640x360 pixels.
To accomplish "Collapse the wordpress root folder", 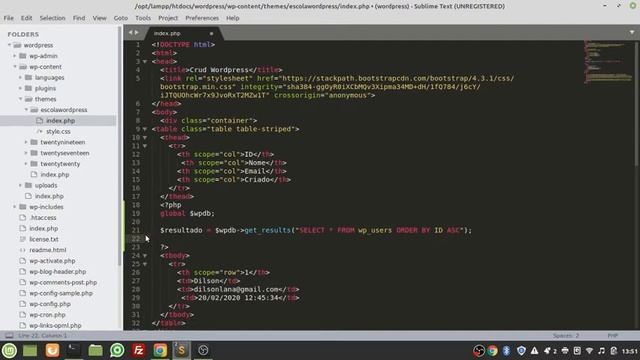I will coord(9,45).
